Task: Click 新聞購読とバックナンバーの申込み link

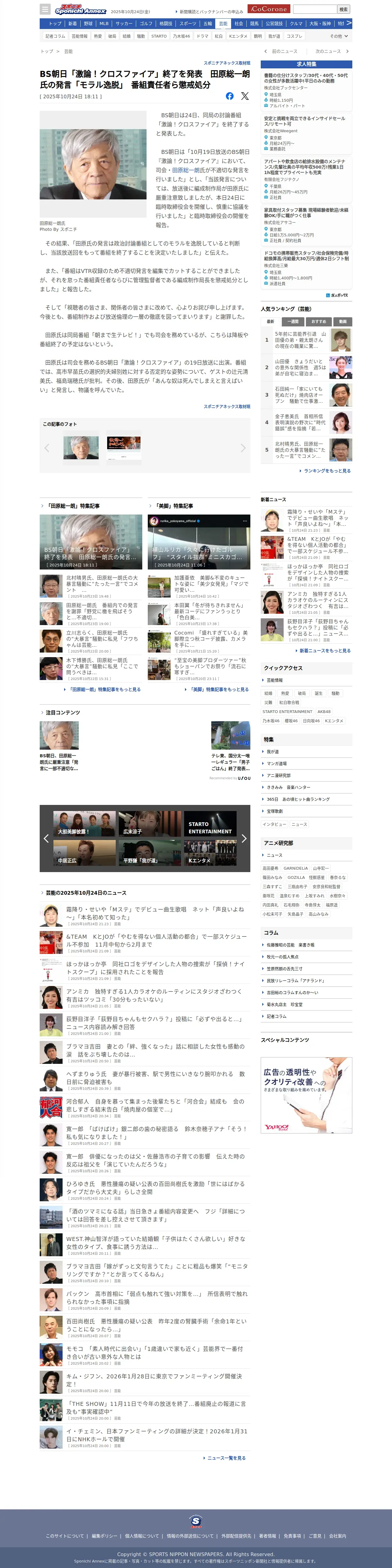Action: pos(211,12)
